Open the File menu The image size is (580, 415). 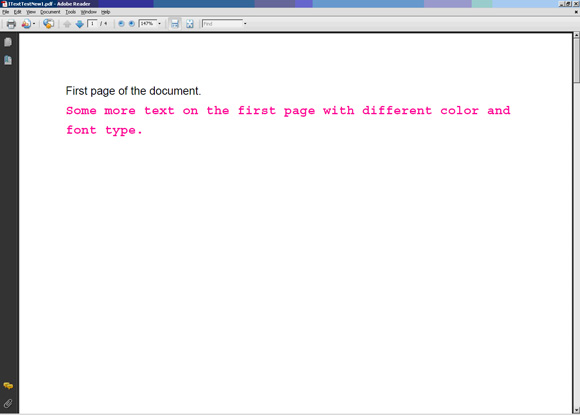(x=6, y=12)
